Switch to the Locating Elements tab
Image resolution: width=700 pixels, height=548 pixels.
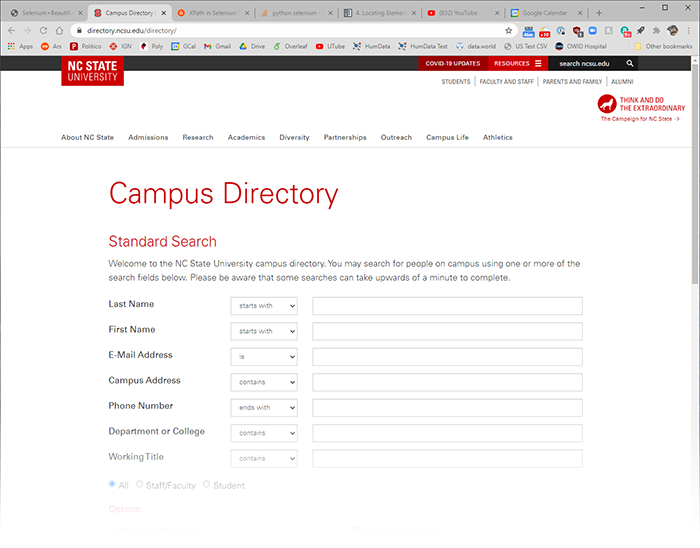(x=380, y=13)
